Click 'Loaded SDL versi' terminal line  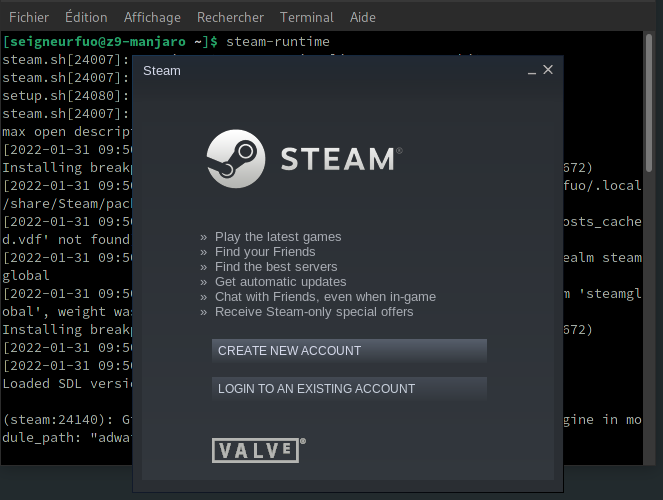tap(68, 383)
